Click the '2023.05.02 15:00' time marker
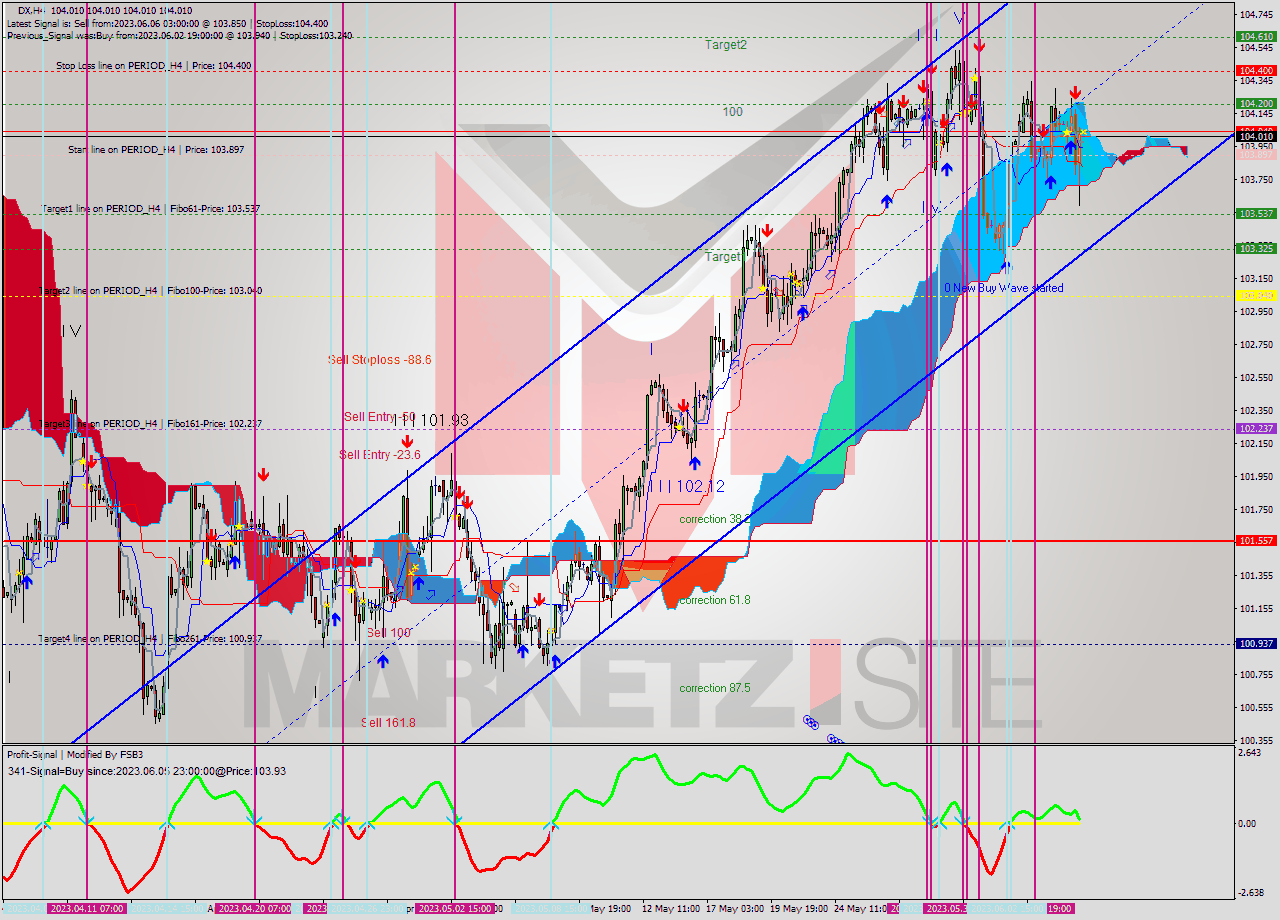Screen dimensions: 1280x920 454,909
